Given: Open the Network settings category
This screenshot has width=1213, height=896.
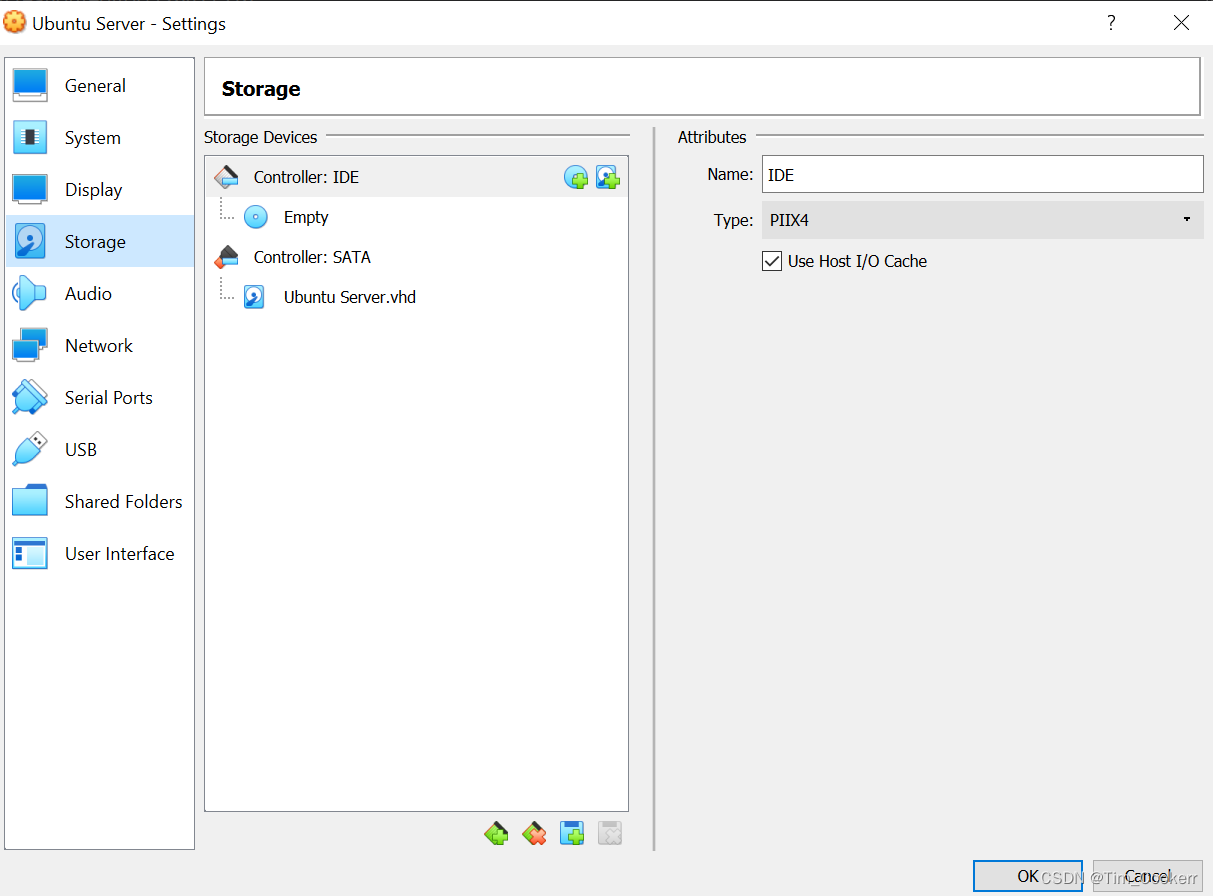Looking at the screenshot, I should point(100,346).
